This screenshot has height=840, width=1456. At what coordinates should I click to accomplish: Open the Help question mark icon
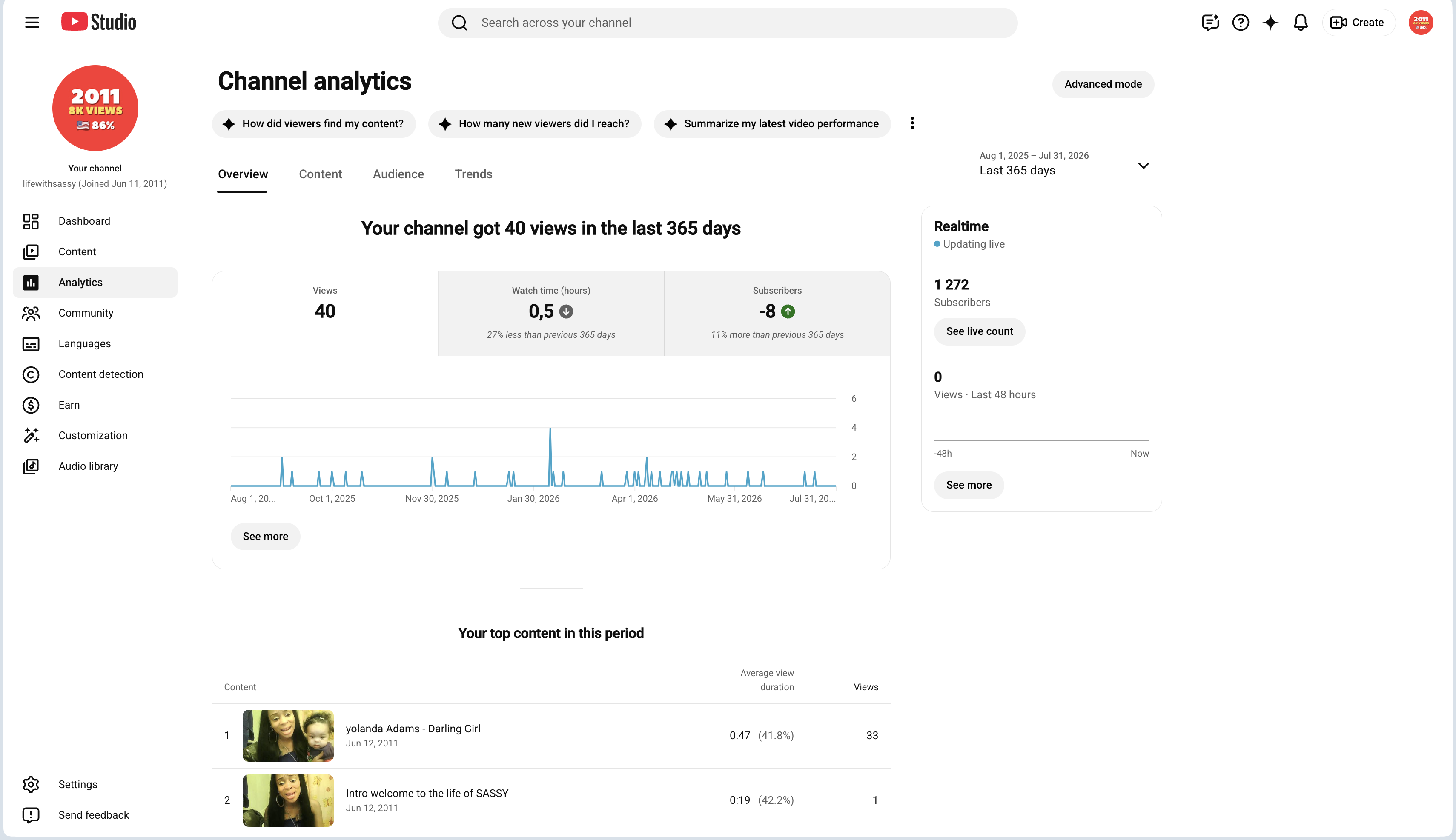1240,23
